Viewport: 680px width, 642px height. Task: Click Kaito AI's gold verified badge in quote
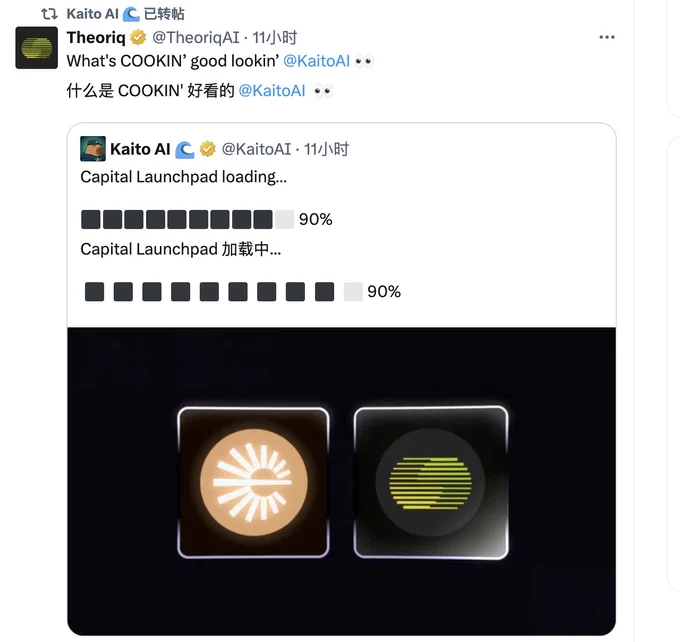[x=208, y=149]
